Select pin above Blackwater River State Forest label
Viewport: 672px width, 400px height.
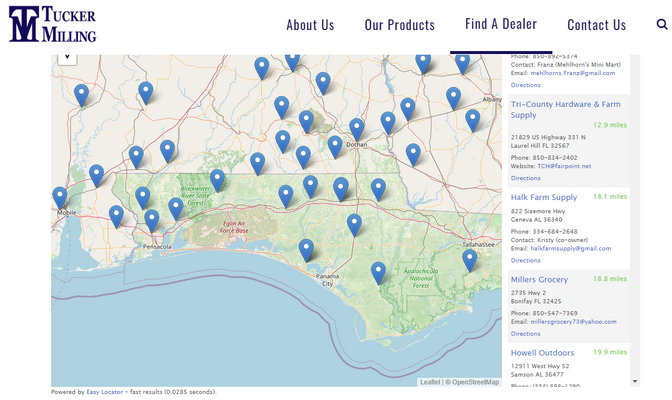(x=217, y=181)
